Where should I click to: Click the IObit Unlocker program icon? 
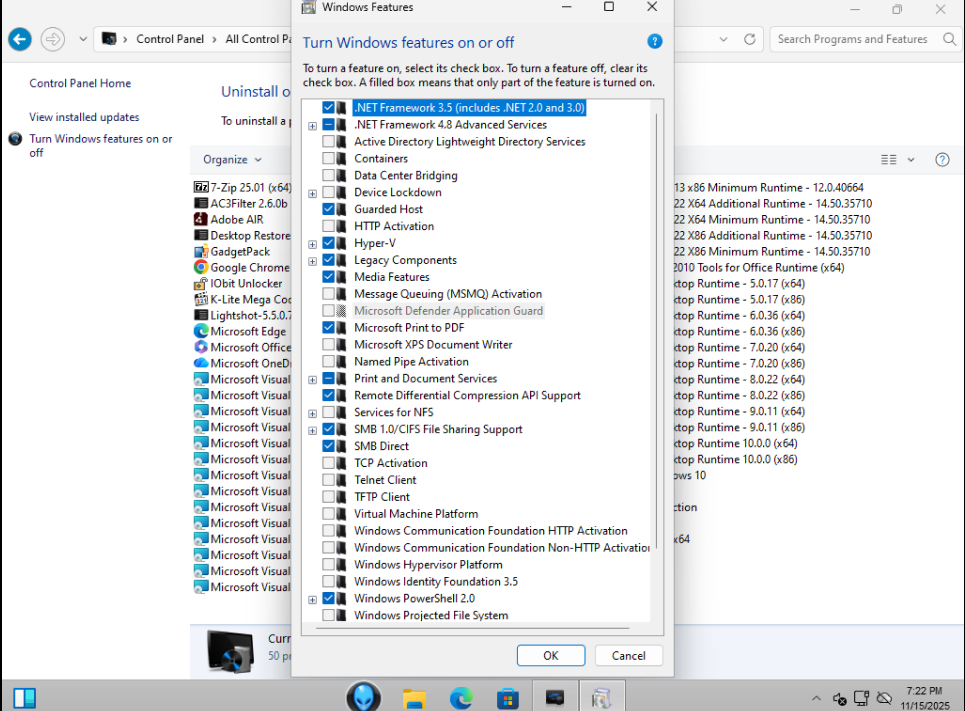click(x=201, y=283)
